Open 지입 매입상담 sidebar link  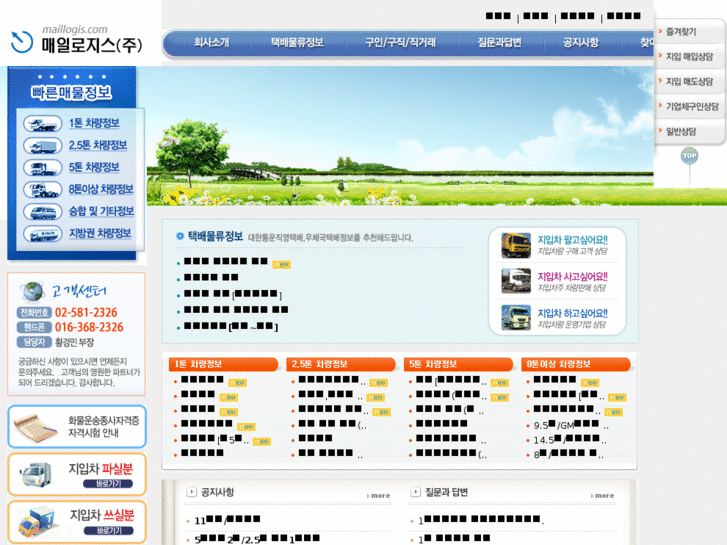tap(689, 57)
